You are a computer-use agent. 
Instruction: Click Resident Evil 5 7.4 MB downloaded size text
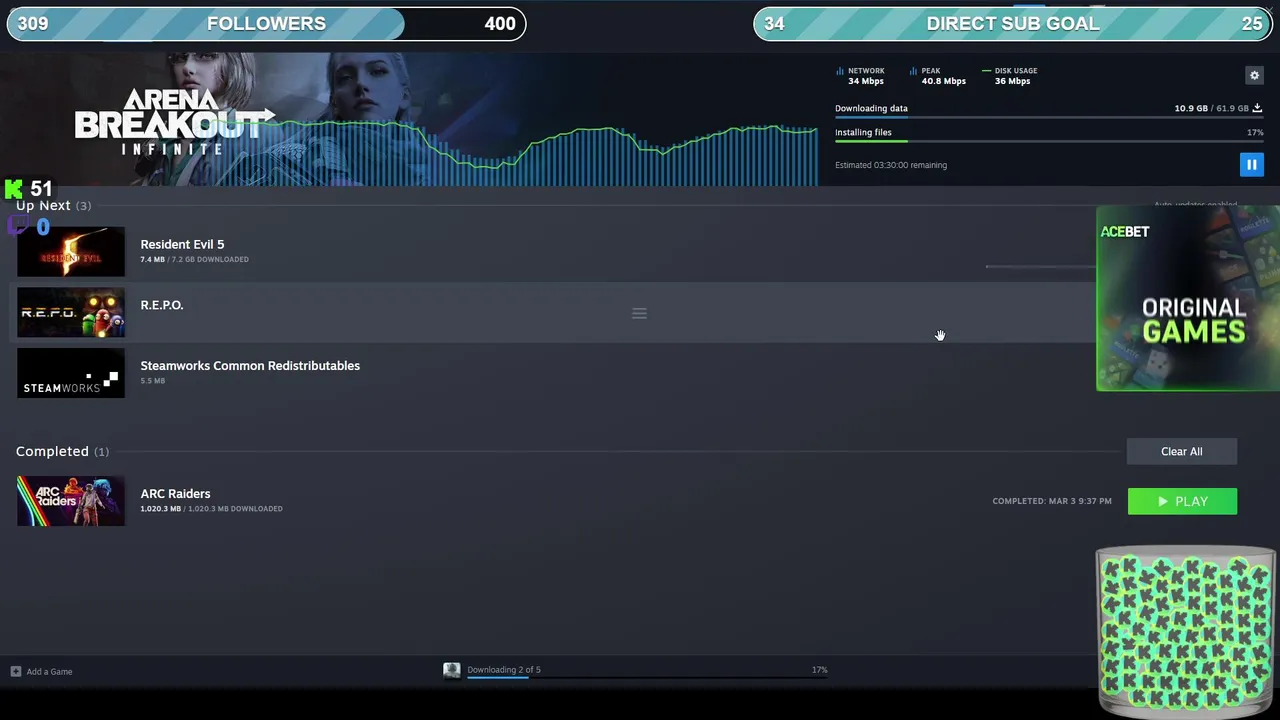(x=194, y=259)
